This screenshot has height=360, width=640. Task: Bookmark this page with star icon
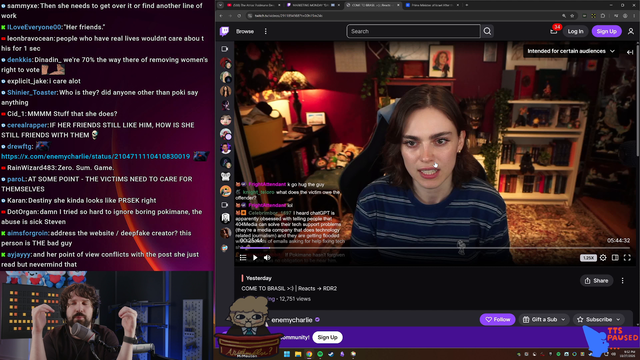(x=572, y=16)
